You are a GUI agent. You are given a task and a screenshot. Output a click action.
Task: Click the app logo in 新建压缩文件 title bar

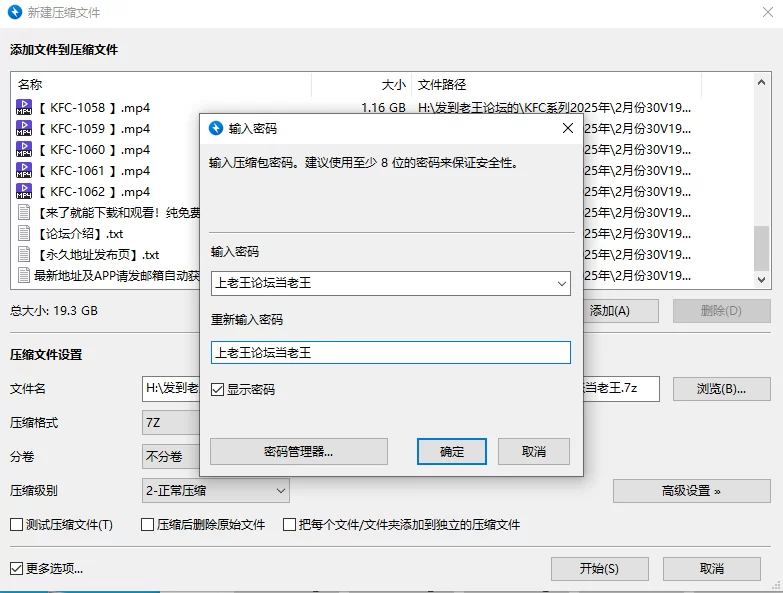pos(15,12)
